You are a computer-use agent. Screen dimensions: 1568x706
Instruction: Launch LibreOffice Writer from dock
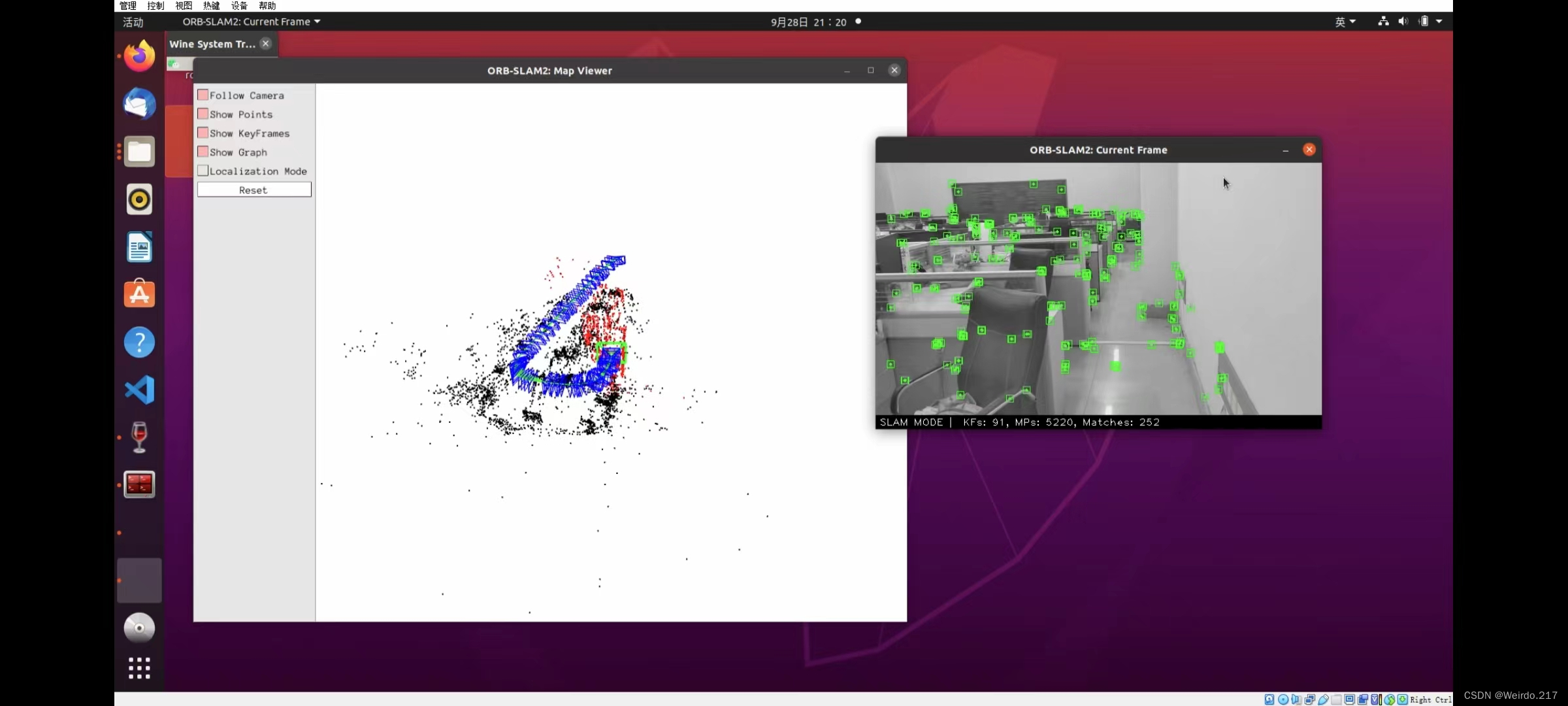point(139,247)
